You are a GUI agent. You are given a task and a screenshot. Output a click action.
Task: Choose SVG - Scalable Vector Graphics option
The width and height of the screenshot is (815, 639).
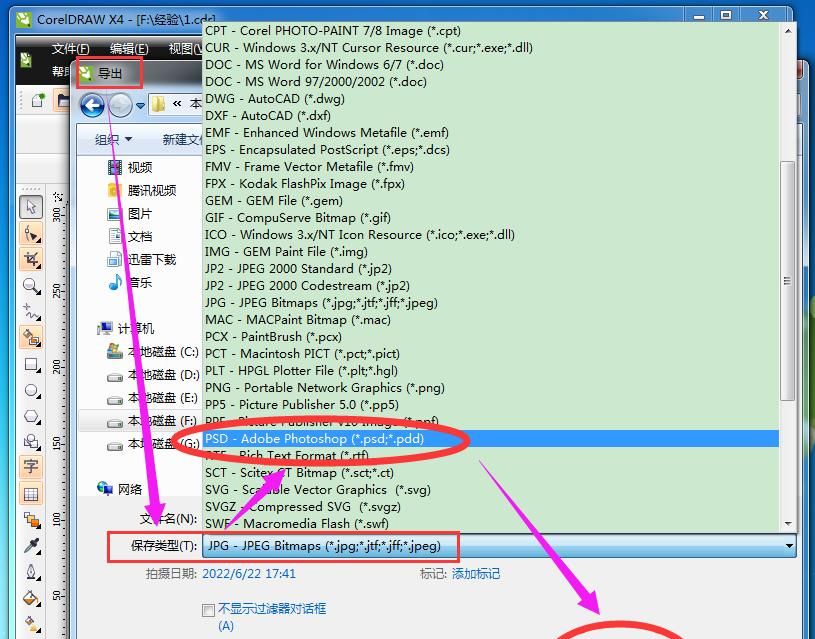click(x=491, y=490)
